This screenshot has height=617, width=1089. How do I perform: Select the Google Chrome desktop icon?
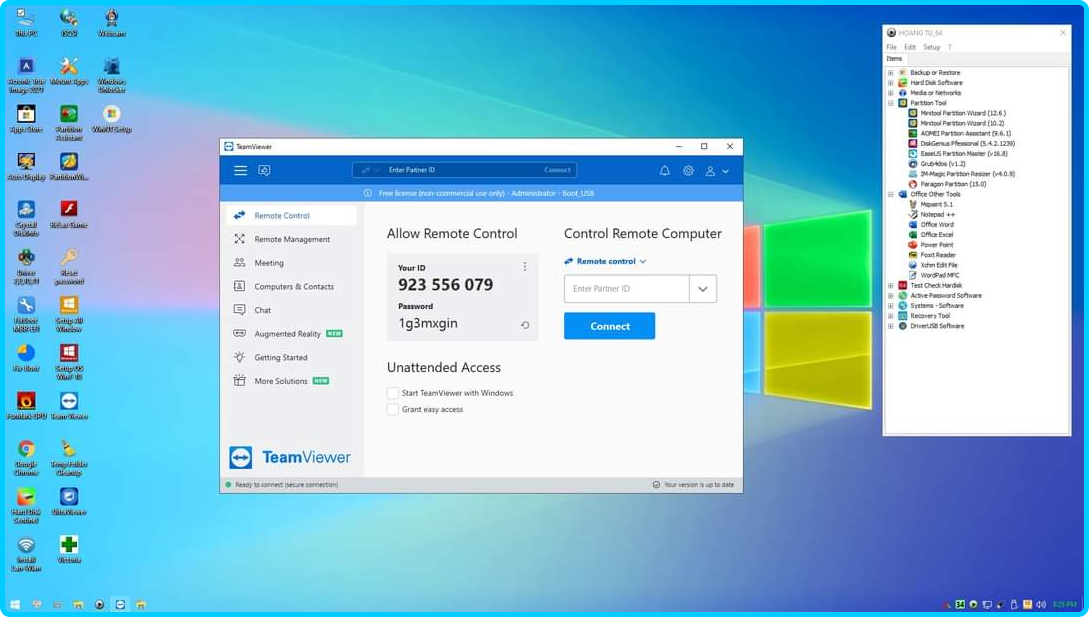pos(26,457)
